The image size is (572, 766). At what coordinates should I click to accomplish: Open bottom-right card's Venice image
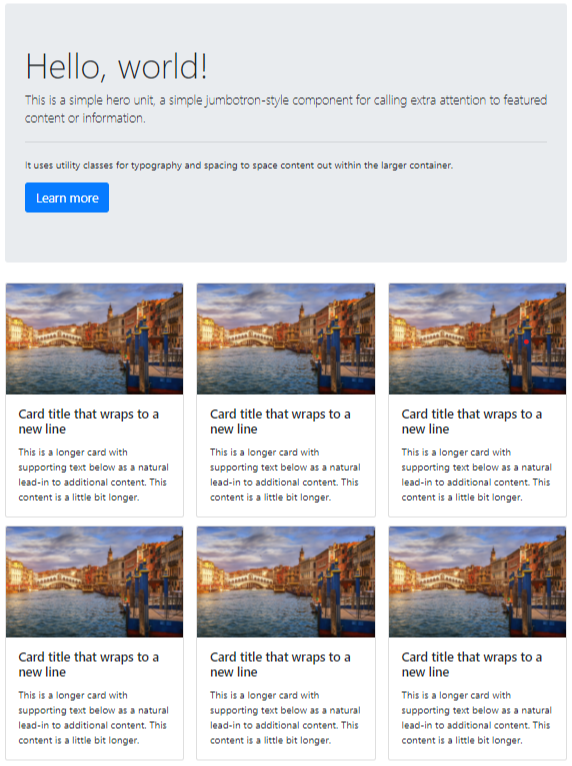point(477,581)
